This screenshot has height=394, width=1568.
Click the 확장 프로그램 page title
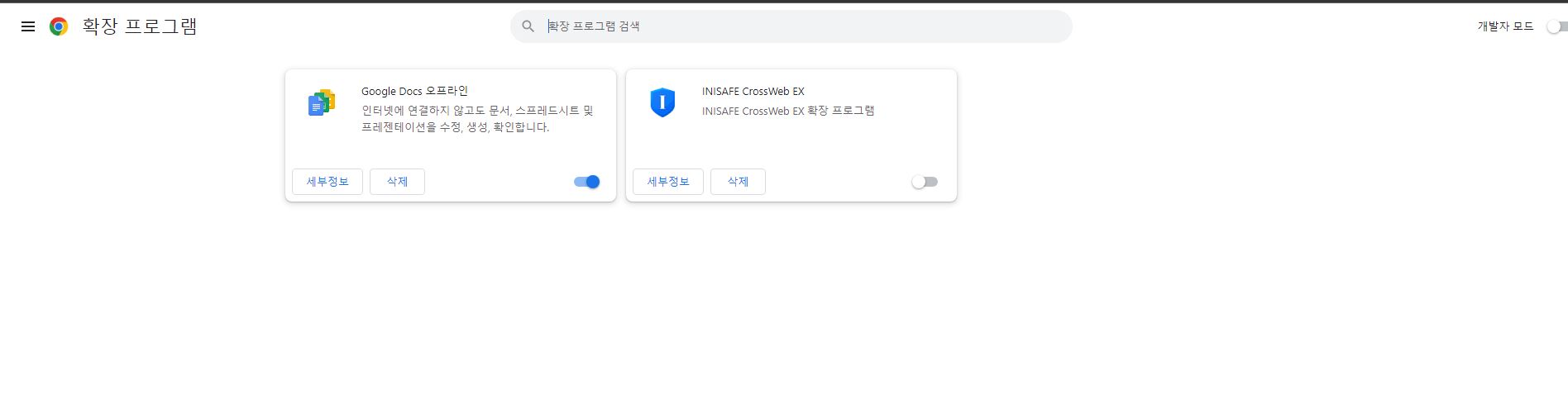[139, 26]
